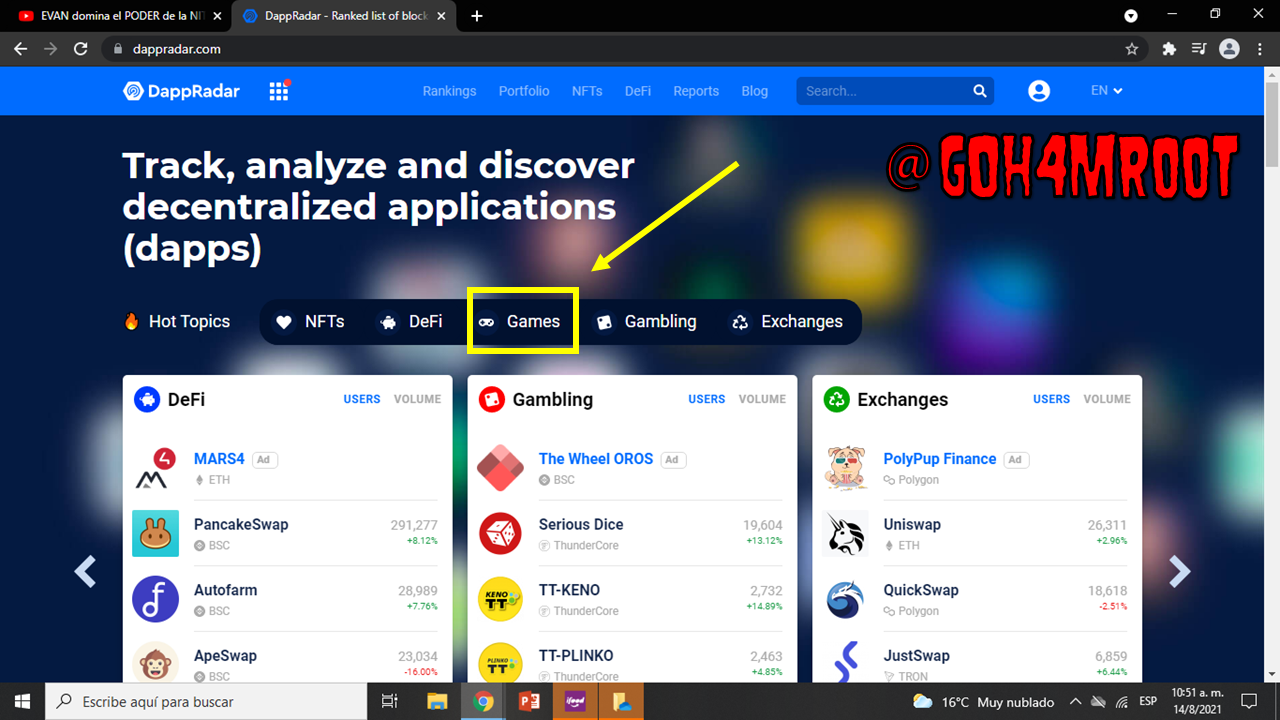Focus the DappRadar search field
This screenshot has width=1280, height=720.
pyautogui.click(x=895, y=91)
